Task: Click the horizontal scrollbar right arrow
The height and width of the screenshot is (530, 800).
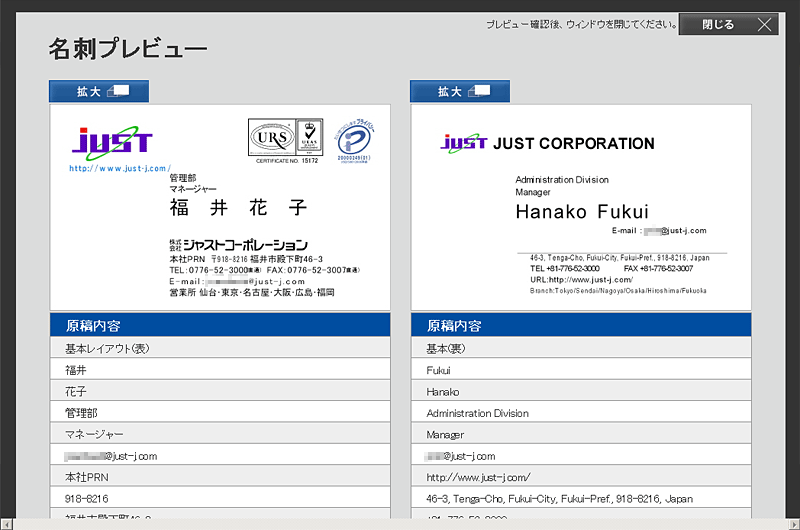Action: (794, 524)
